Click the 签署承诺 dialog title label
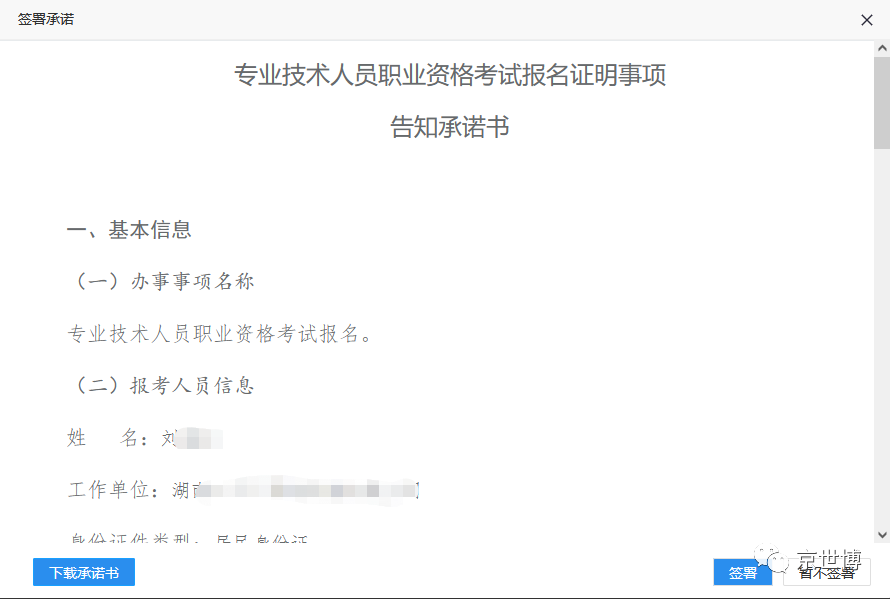This screenshot has height=599, width=890. click(x=39, y=17)
